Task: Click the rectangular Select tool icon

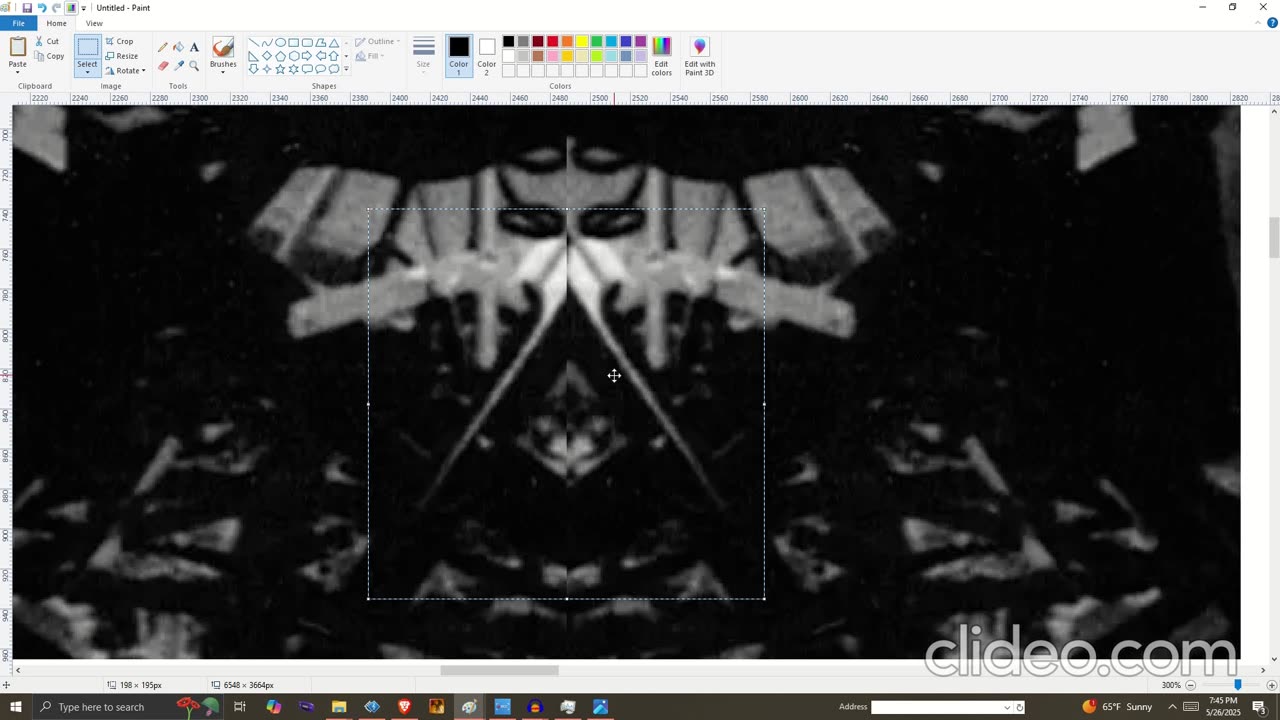Action: [x=88, y=47]
